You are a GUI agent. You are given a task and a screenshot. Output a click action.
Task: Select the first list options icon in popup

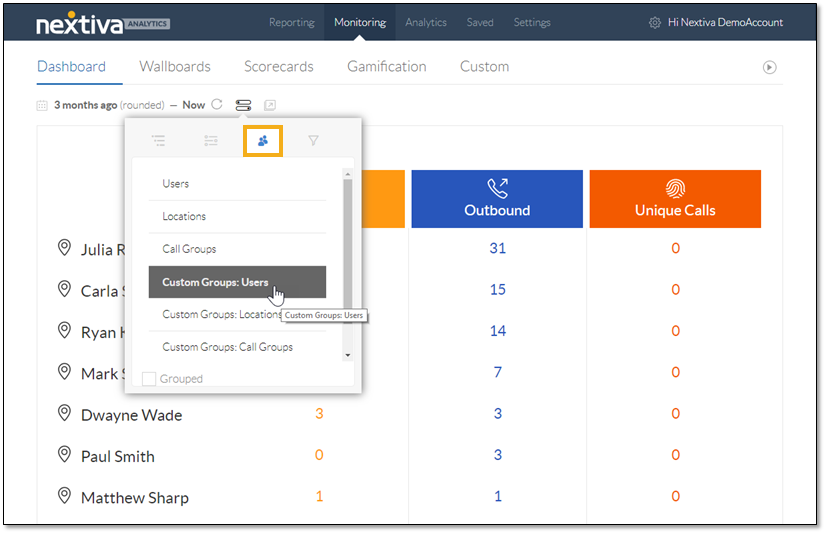click(x=159, y=141)
